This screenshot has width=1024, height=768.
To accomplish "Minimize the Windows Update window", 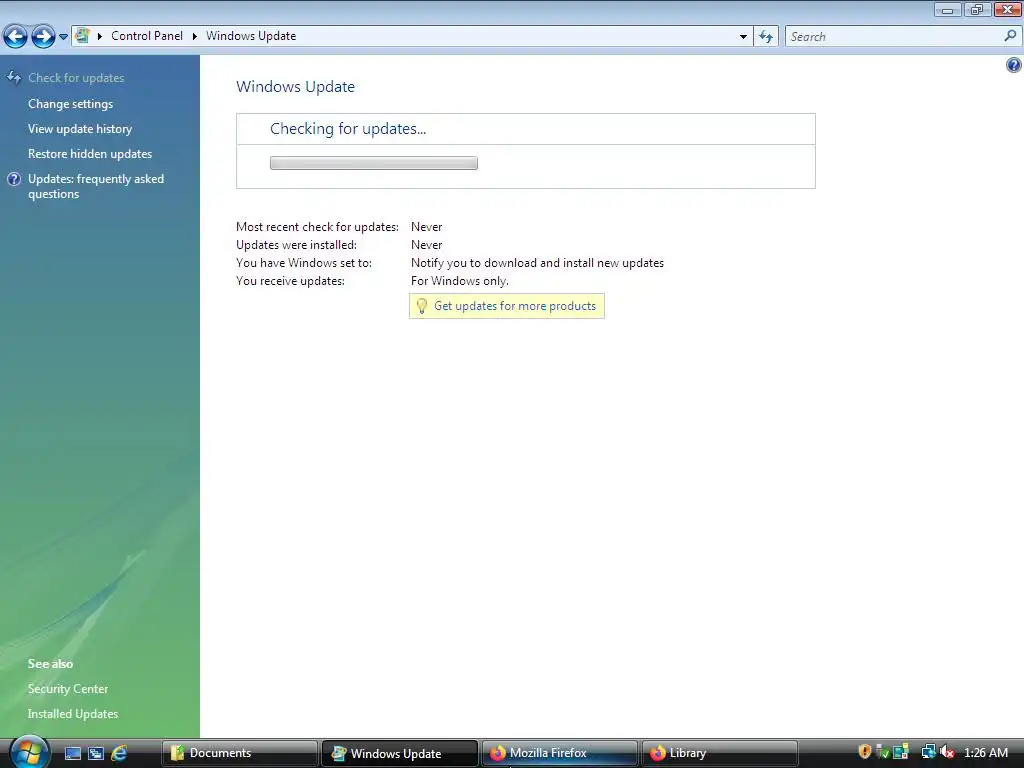I will tap(947, 9).
